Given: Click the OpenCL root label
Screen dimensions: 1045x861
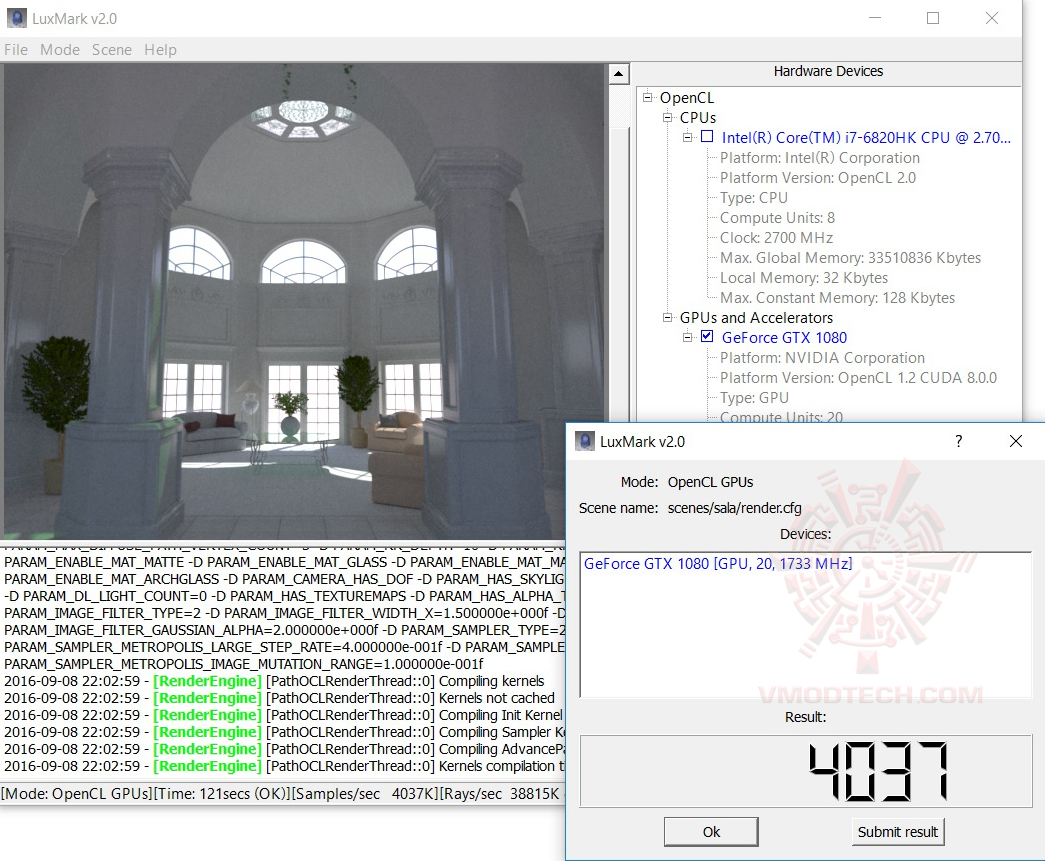Looking at the screenshot, I should point(686,98).
